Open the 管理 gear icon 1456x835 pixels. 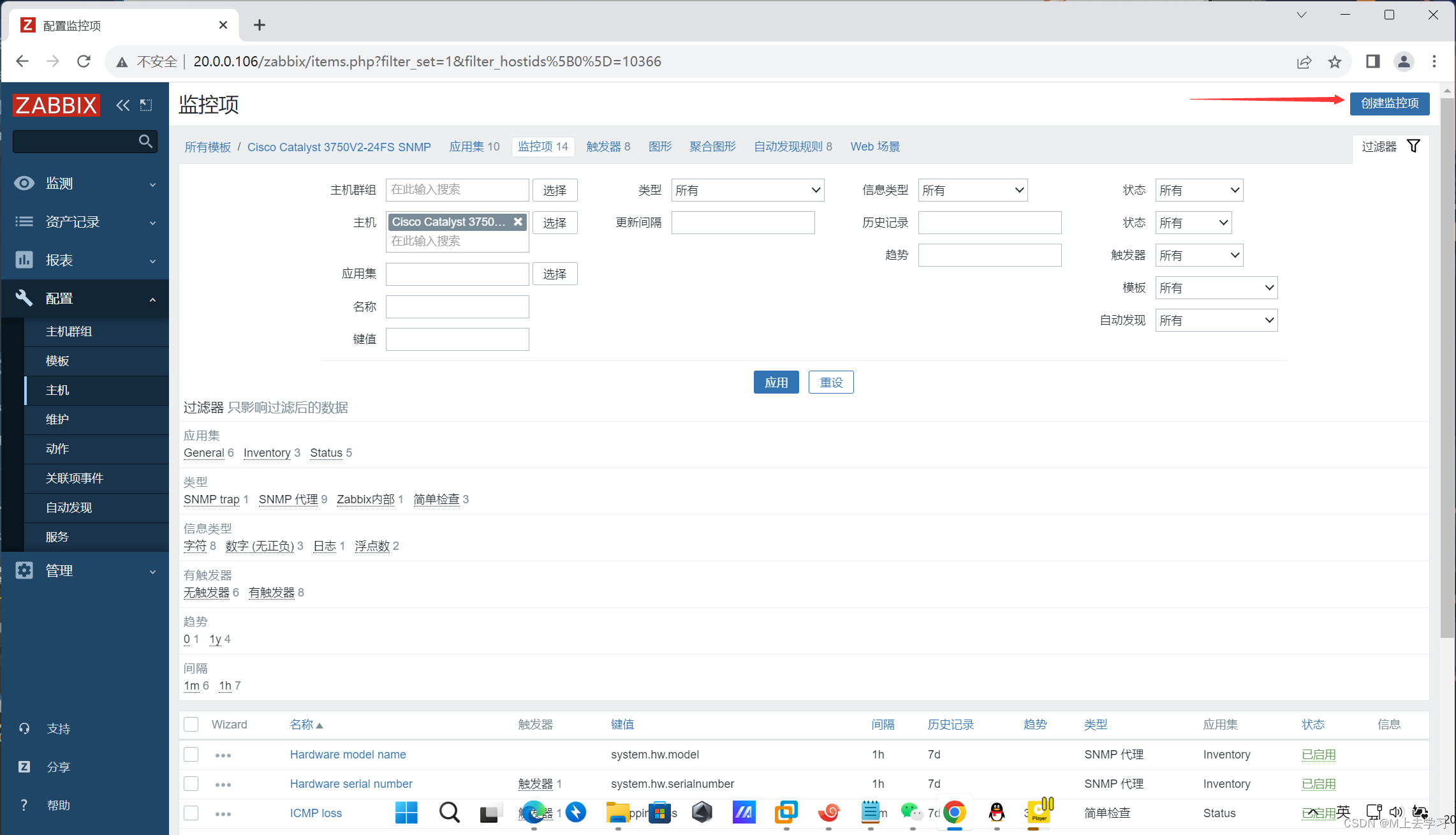24,570
